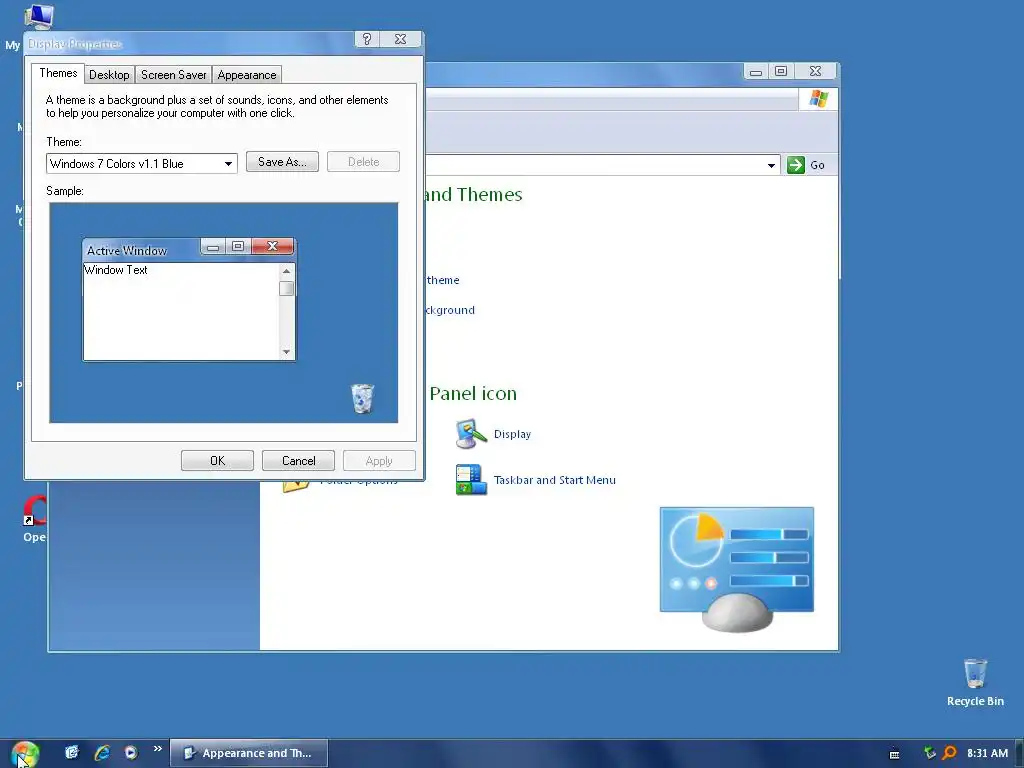Click Appearance and Themes taskbar button

point(249,753)
